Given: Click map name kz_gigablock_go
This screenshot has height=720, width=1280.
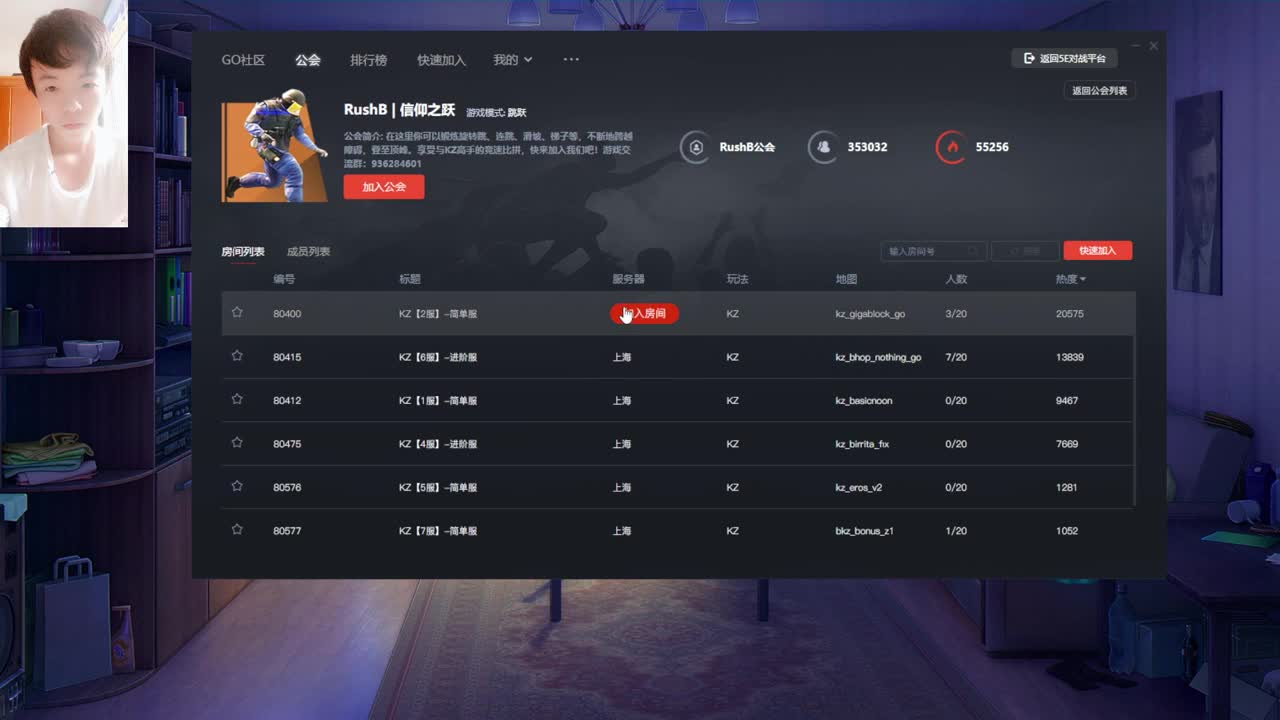Looking at the screenshot, I should coord(870,314).
